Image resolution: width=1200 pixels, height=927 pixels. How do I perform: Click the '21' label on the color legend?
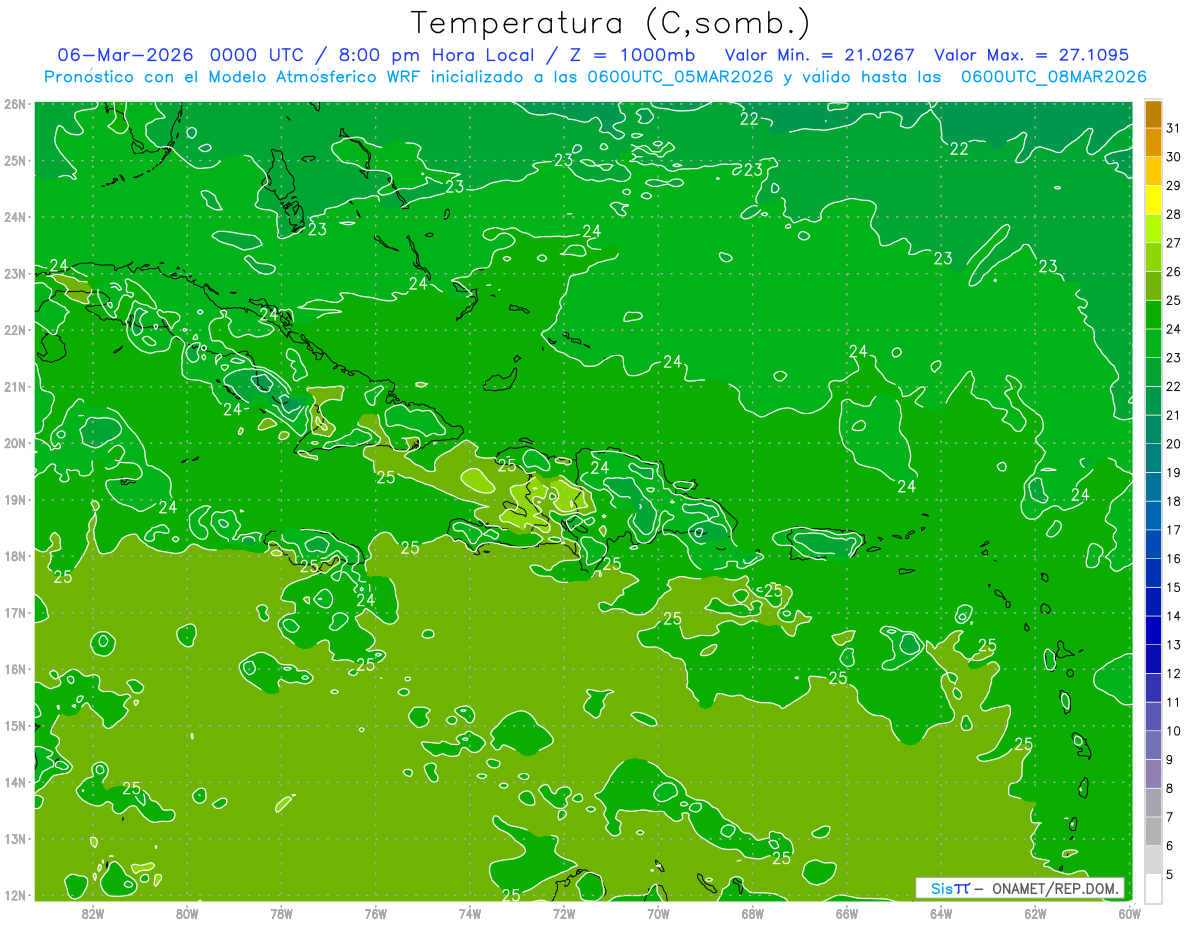tap(1174, 415)
